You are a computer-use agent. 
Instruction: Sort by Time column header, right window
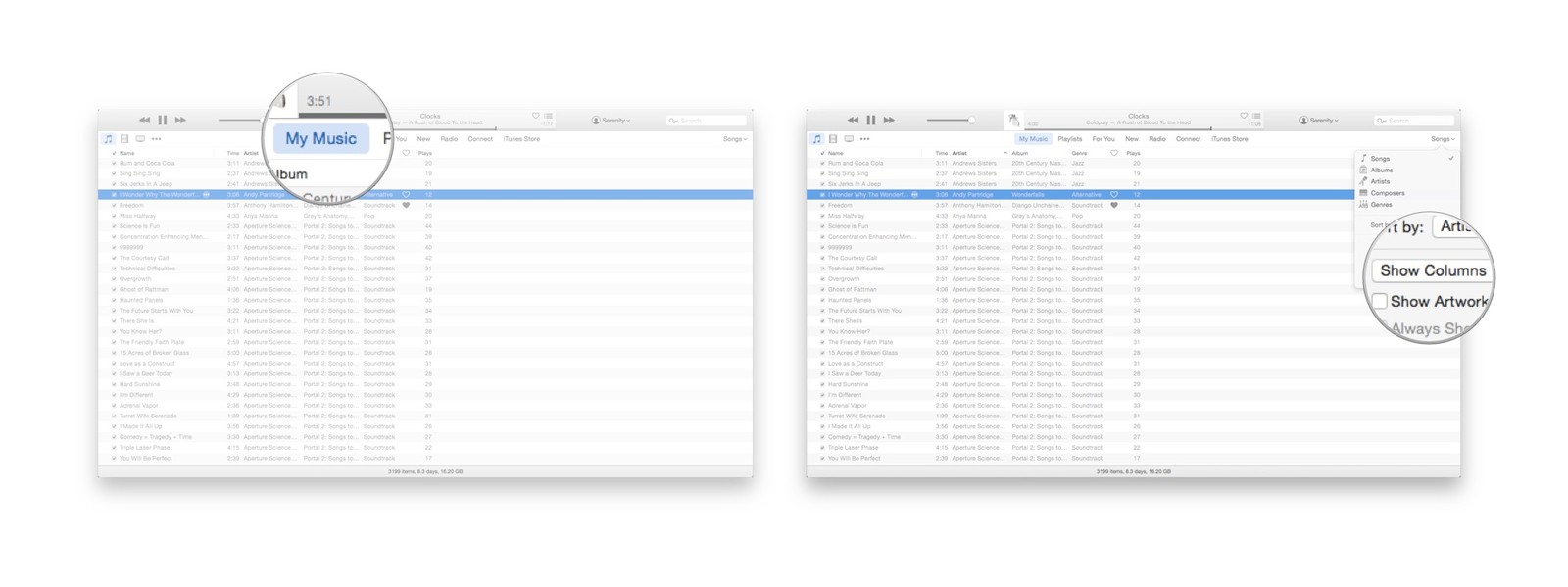(x=942, y=153)
